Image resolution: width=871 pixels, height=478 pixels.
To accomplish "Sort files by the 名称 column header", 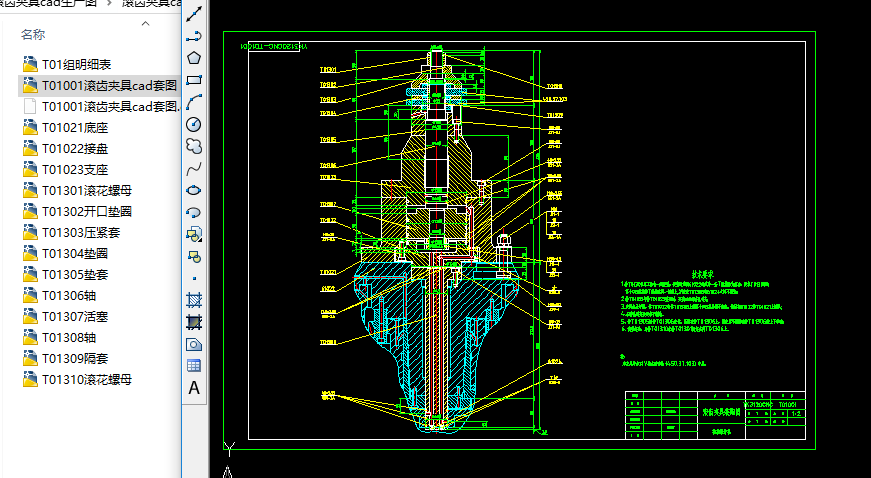I will 33,34.
